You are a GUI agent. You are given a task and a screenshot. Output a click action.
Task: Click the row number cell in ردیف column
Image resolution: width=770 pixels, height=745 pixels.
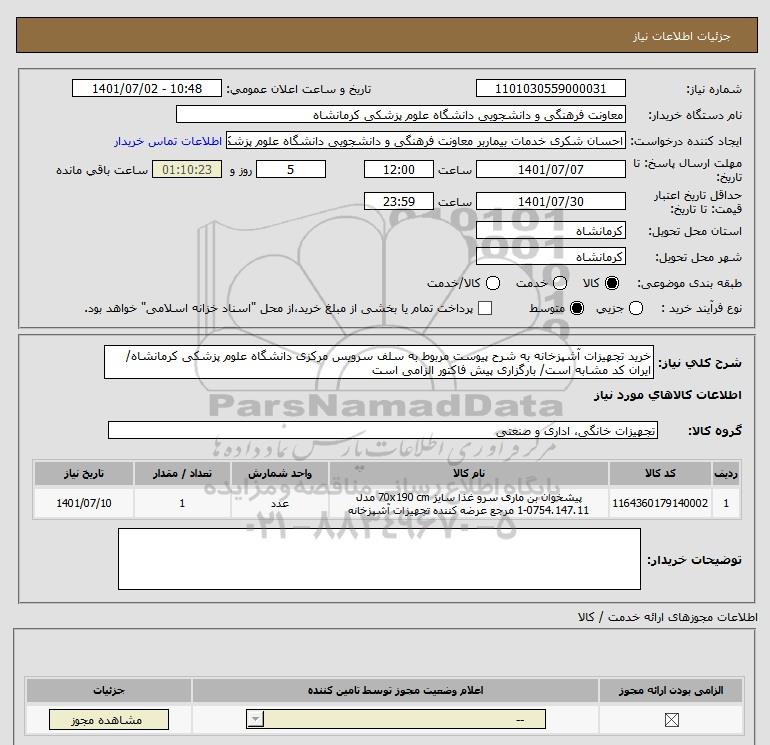[726, 503]
